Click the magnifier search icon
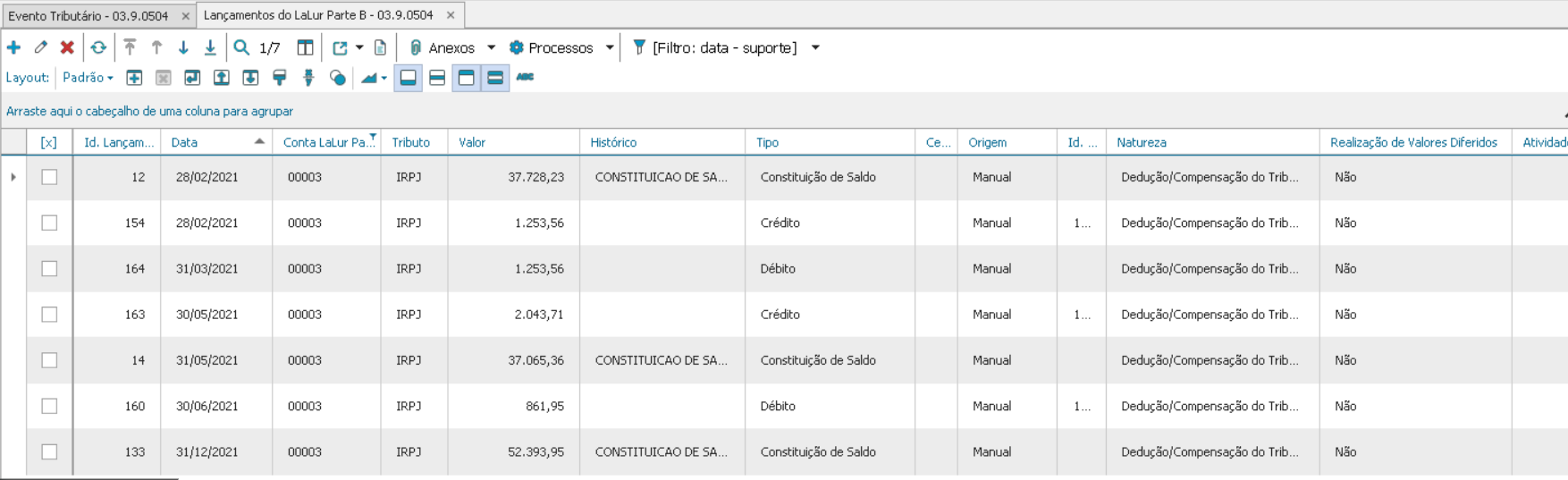The image size is (1568, 480). coord(241,47)
